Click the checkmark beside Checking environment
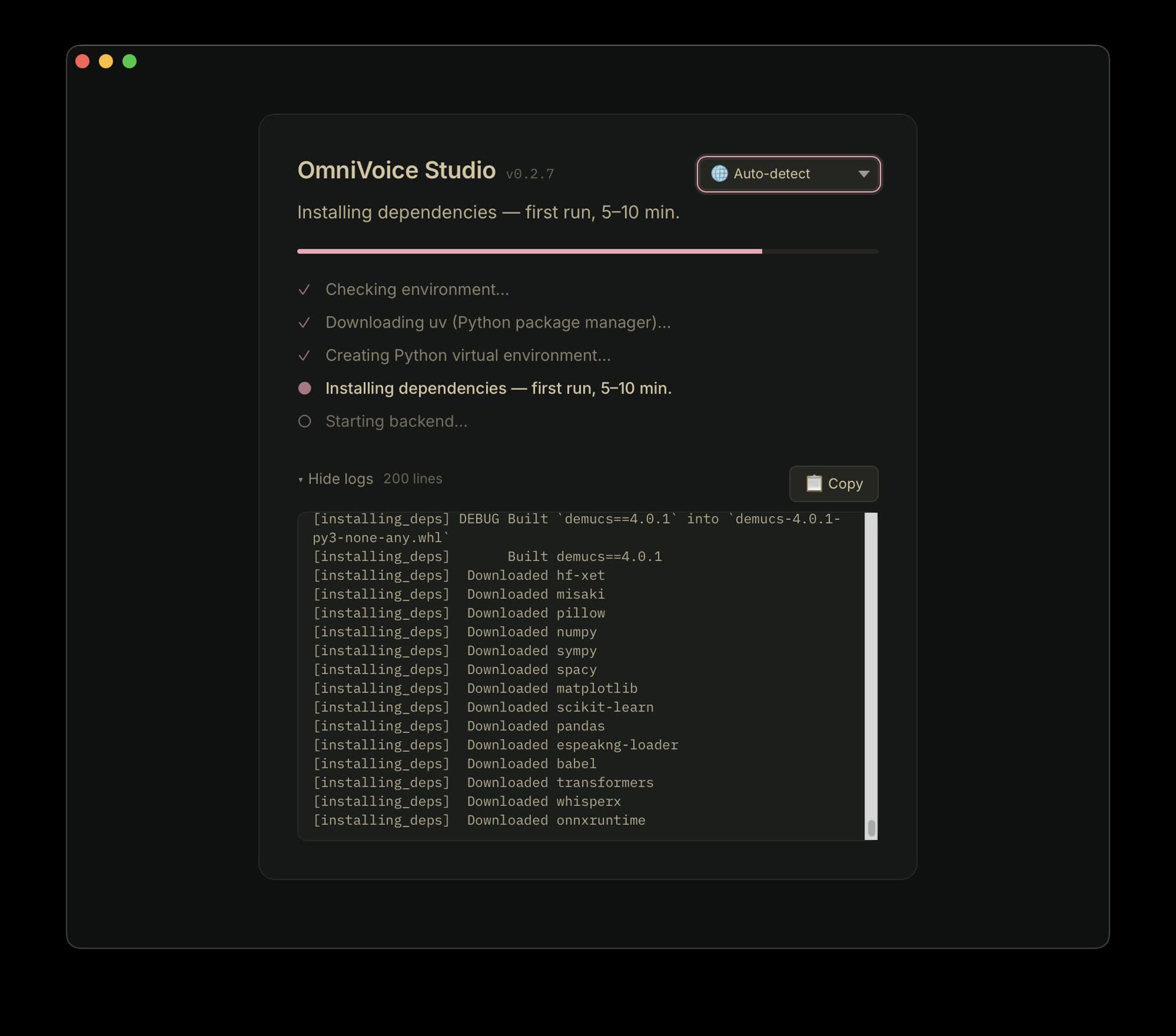This screenshot has width=1176, height=1036. (304, 290)
